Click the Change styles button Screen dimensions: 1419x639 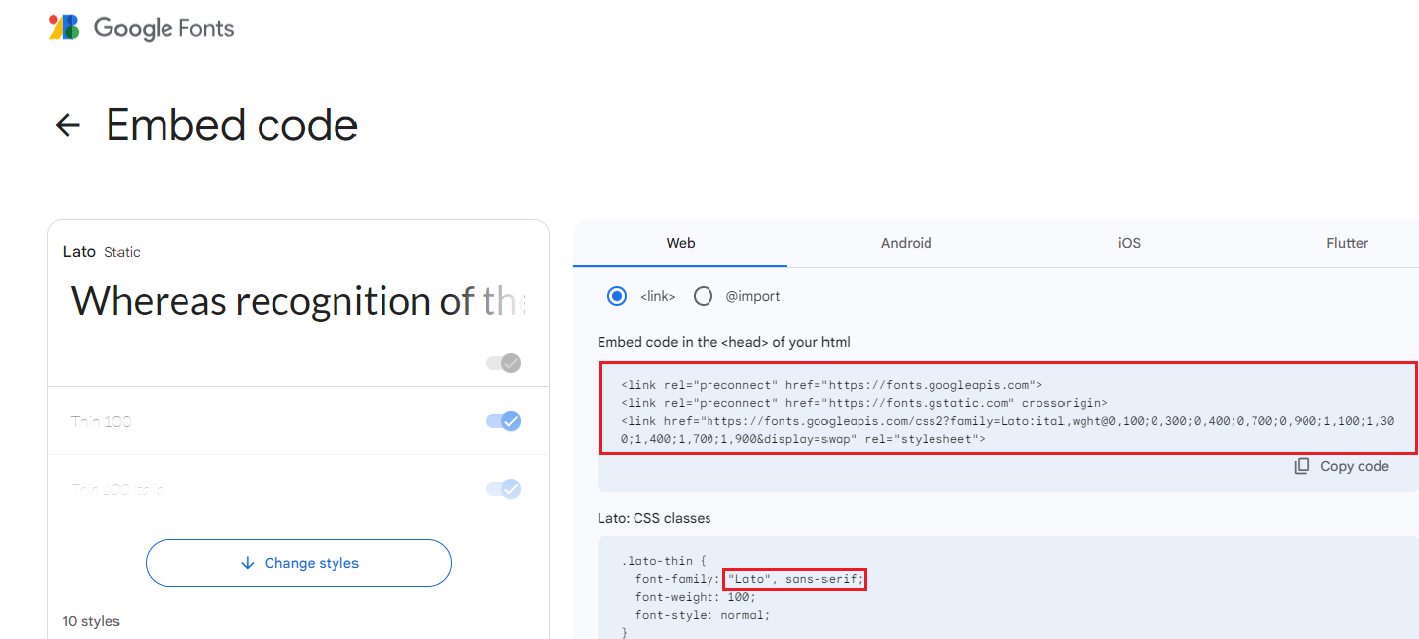299,563
